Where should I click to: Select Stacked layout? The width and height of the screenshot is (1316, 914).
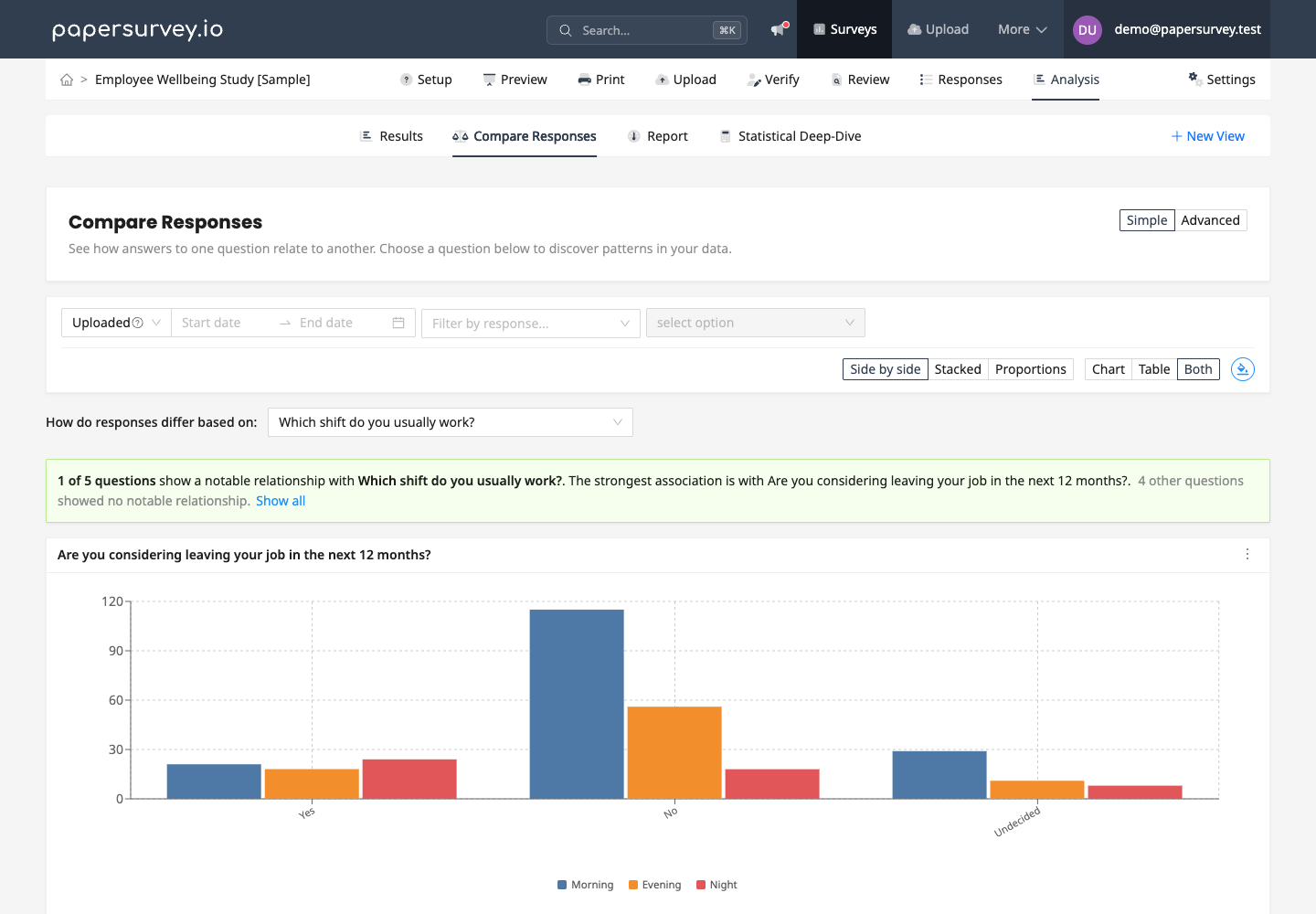tap(958, 369)
